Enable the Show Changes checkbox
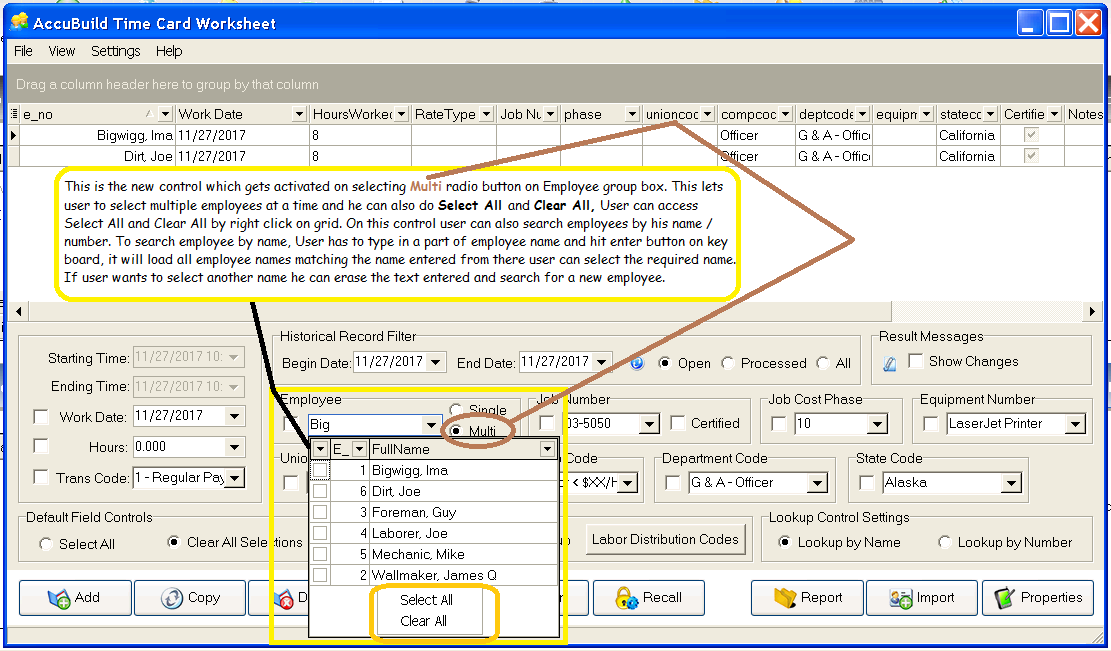1111x651 pixels. pyautogui.click(x=916, y=361)
